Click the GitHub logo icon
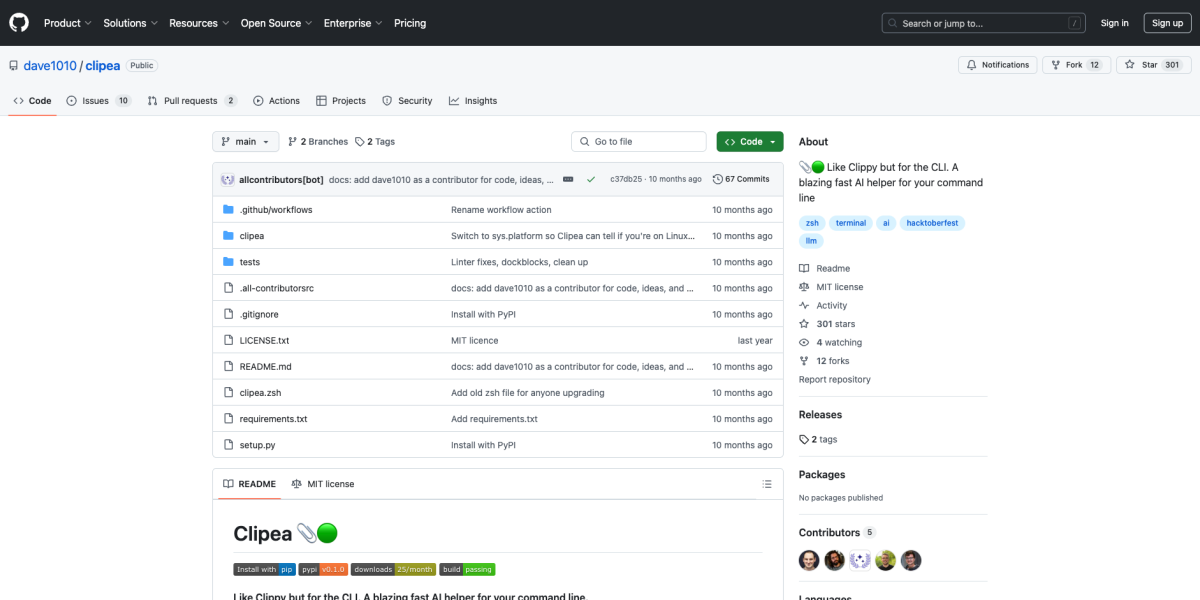The height and width of the screenshot is (600, 1200). pos(20,23)
